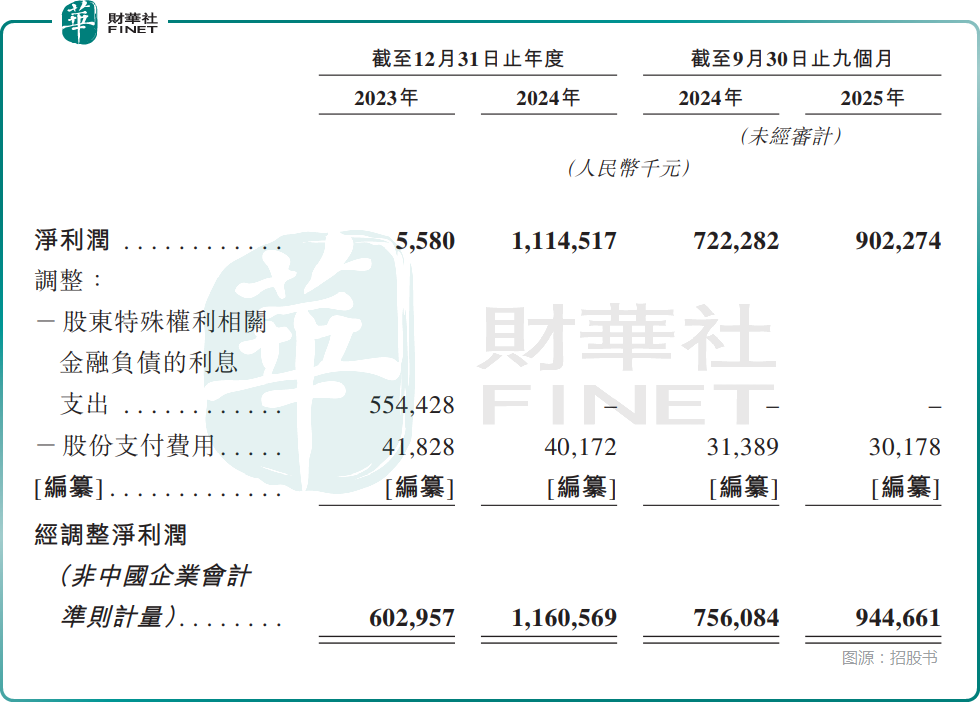Click the (人民幣千元) currency unit label
980x722 pixels.
click(628, 168)
